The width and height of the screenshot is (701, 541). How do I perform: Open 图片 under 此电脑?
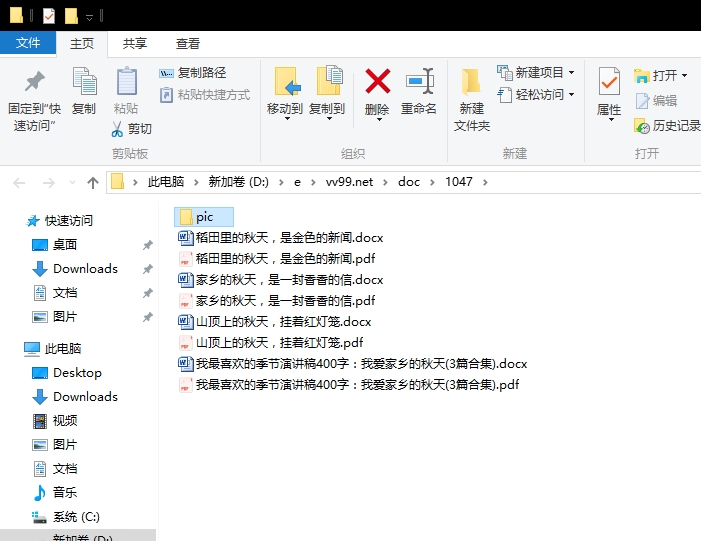tap(55, 445)
